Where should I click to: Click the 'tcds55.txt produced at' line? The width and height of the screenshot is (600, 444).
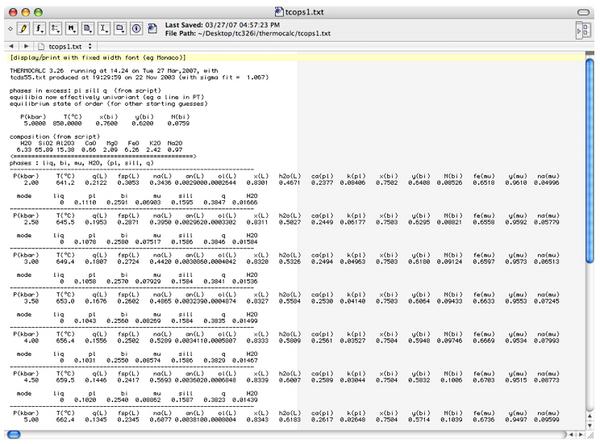coord(139,77)
